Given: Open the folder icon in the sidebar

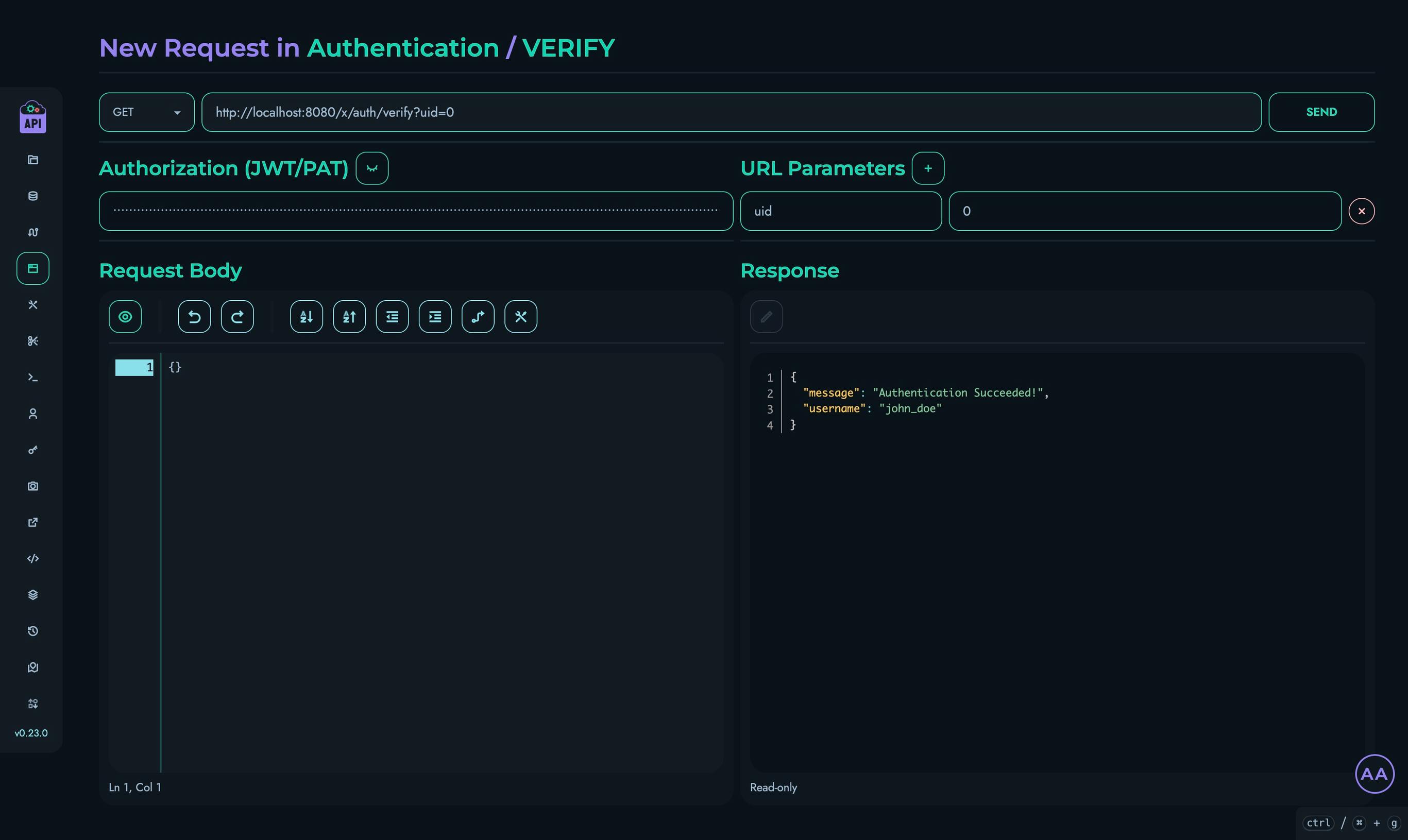Looking at the screenshot, I should click(33, 160).
